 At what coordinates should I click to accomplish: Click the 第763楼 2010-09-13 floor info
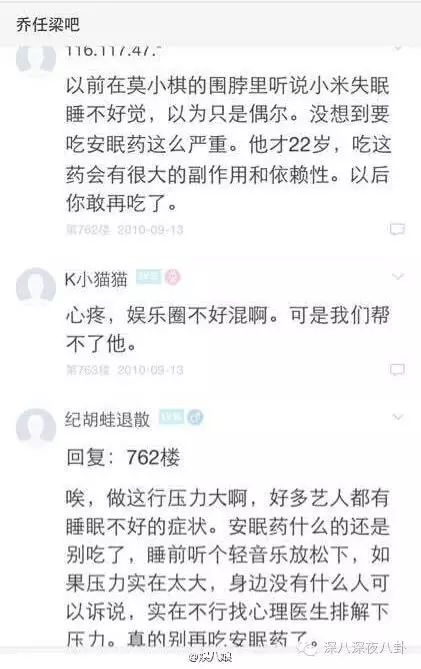[125, 370]
